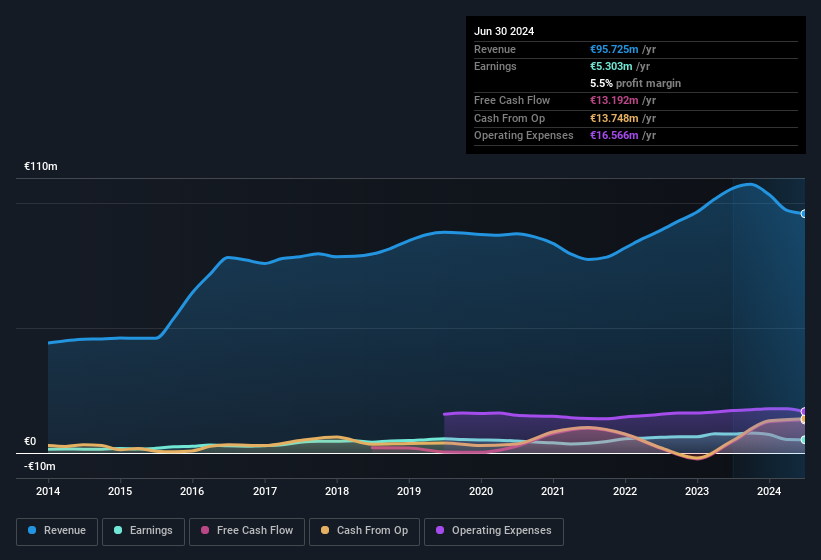Toggle the Cash From Op legend button

pyautogui.click(x=364, y=531)
